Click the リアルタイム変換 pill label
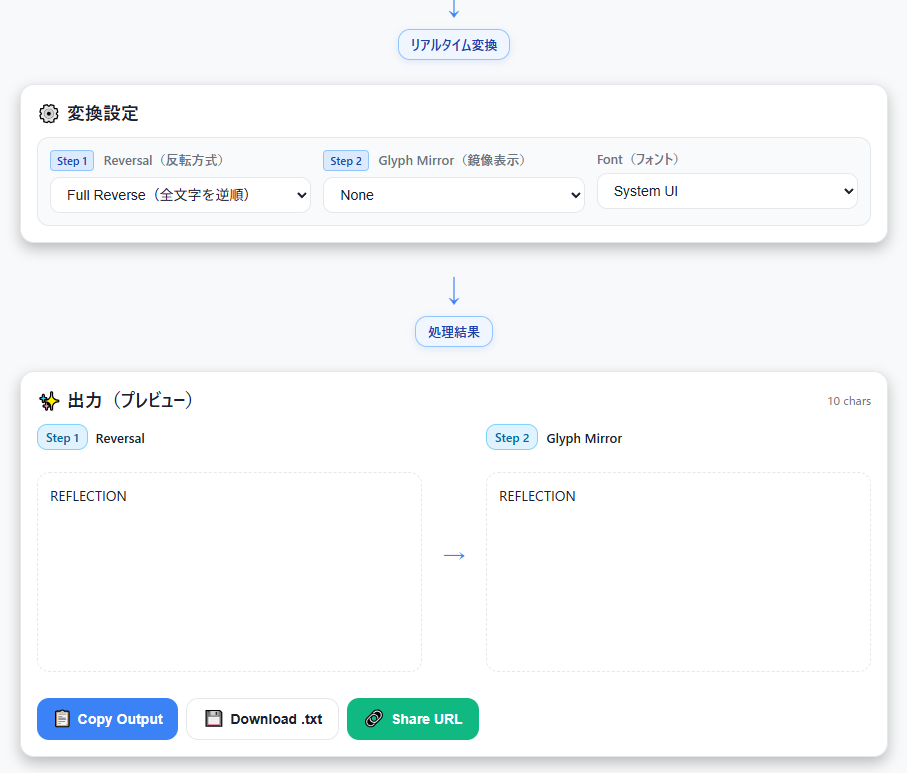 coord(454,45)
